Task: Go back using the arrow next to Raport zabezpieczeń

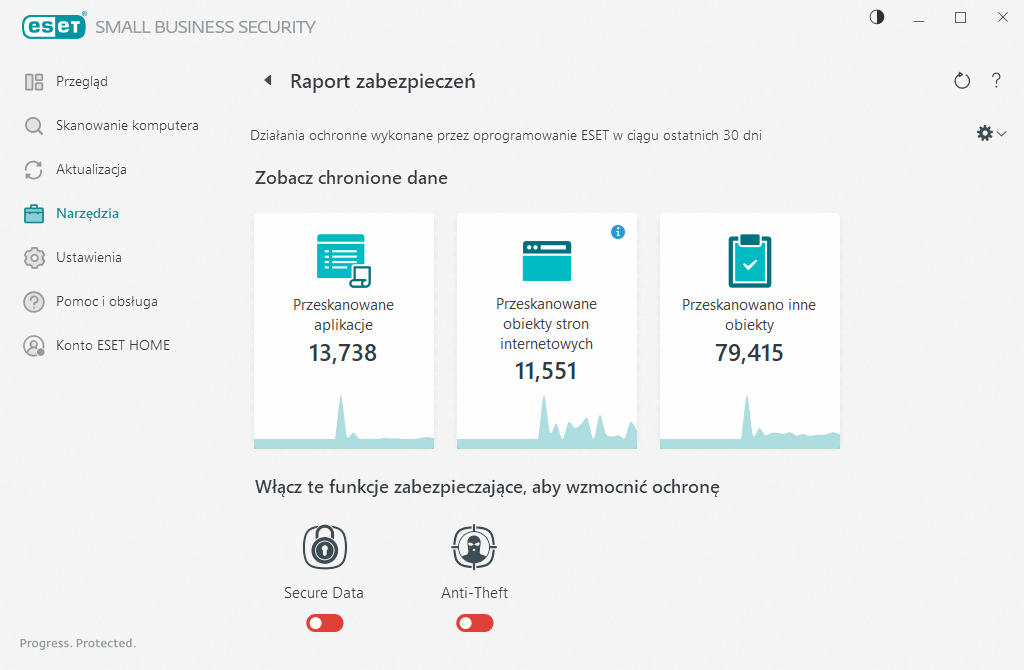Action: (268, 80)
